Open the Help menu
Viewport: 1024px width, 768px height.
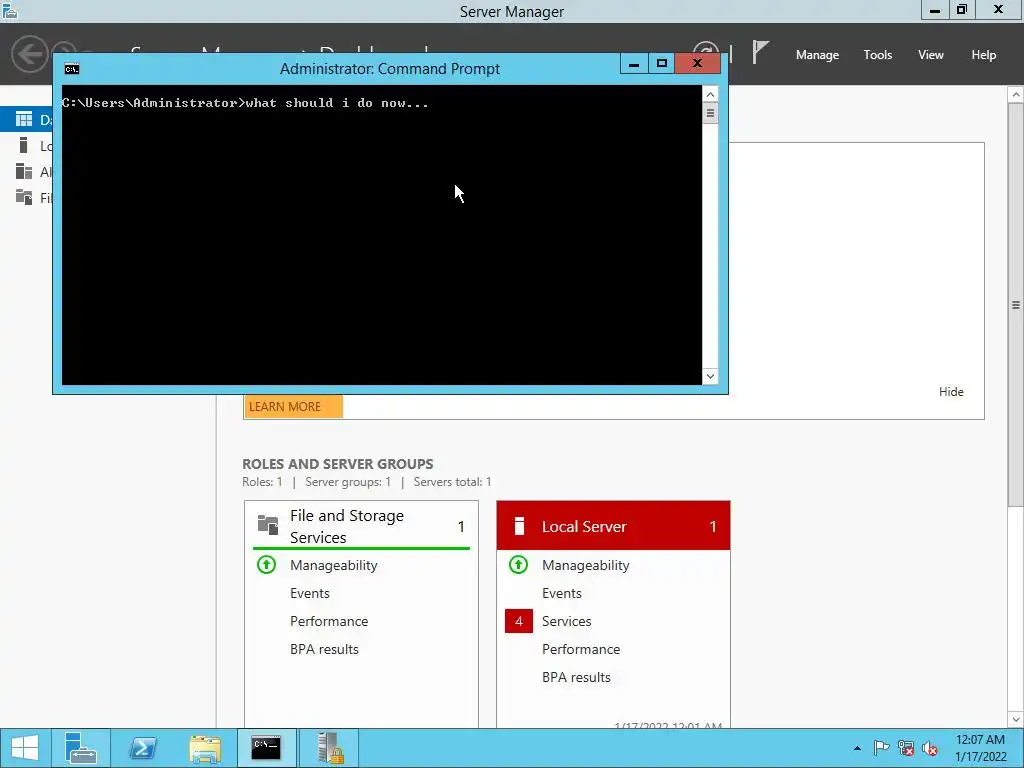[x=983, y=55]
